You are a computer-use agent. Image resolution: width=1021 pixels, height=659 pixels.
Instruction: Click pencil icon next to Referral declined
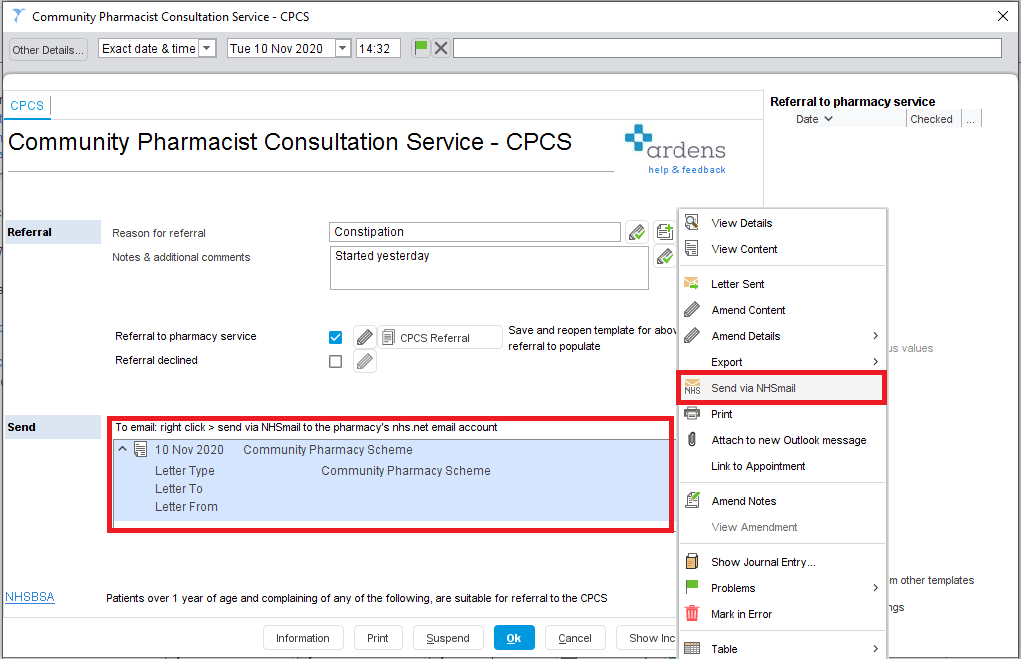(365, 361)
